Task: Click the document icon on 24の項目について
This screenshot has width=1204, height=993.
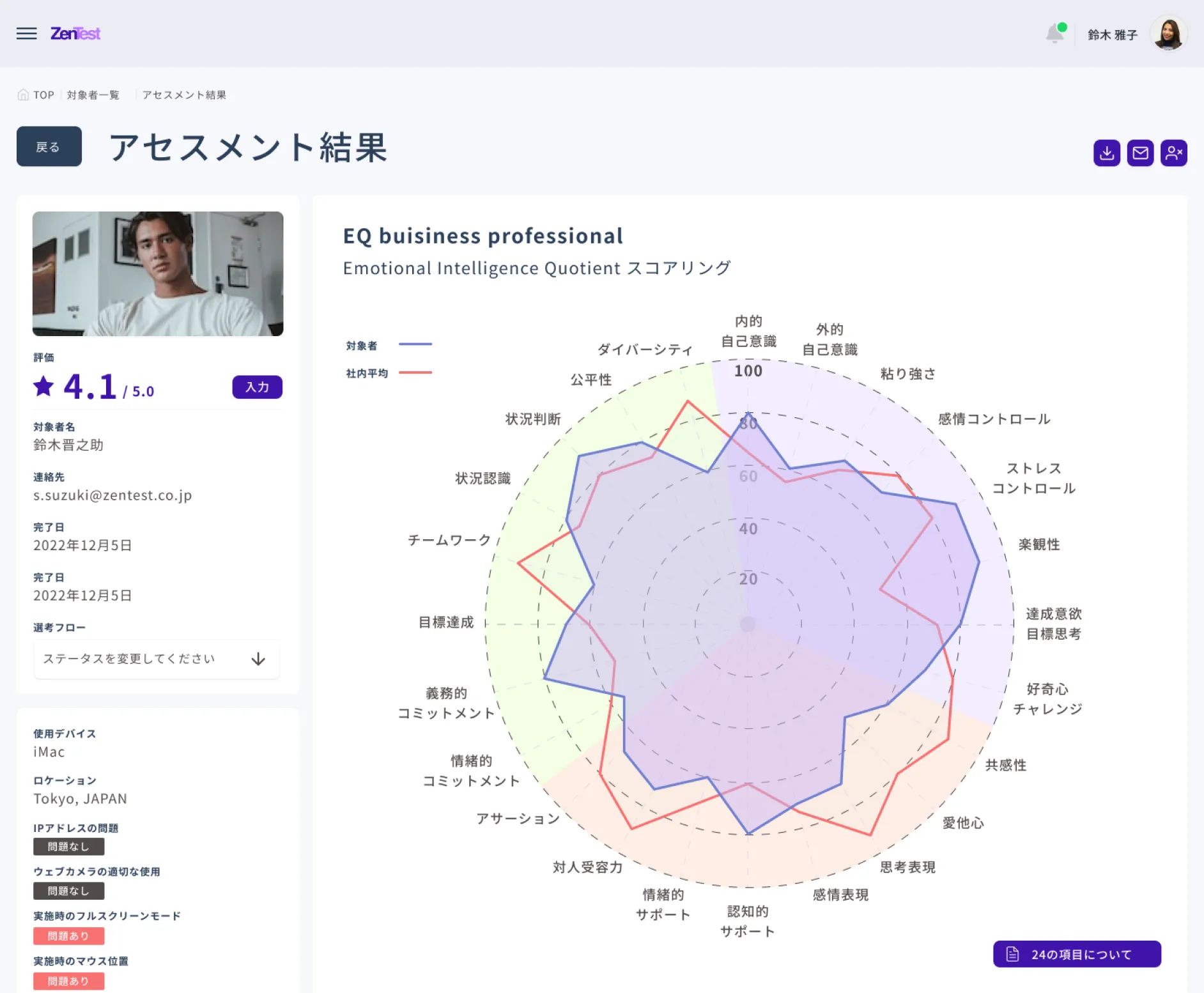Action: coord(1012,954)
